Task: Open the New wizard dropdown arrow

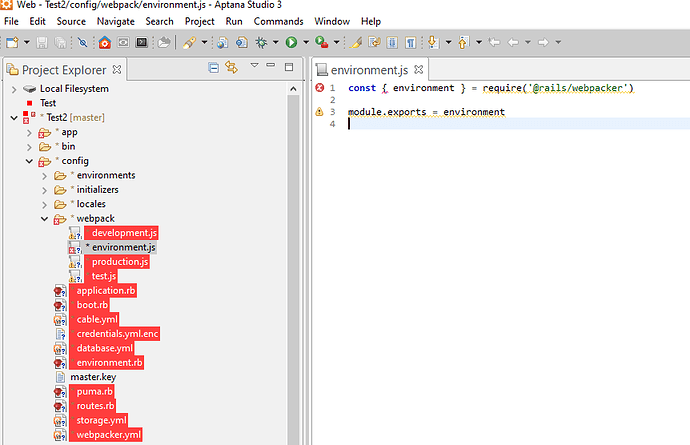Action: pyautogui.click(x=26, y=42)
